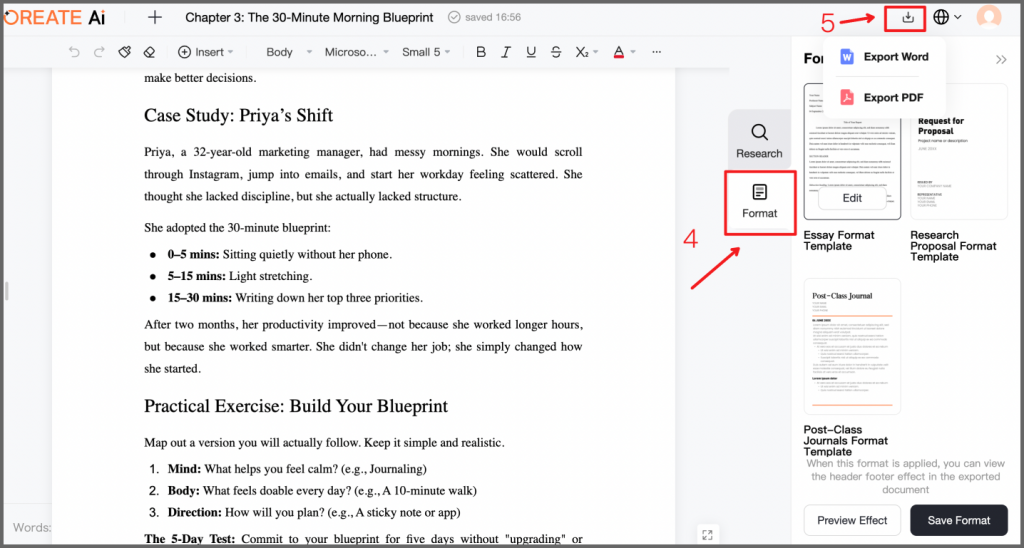Click the left sidebar collapse handle

point(6,291)
